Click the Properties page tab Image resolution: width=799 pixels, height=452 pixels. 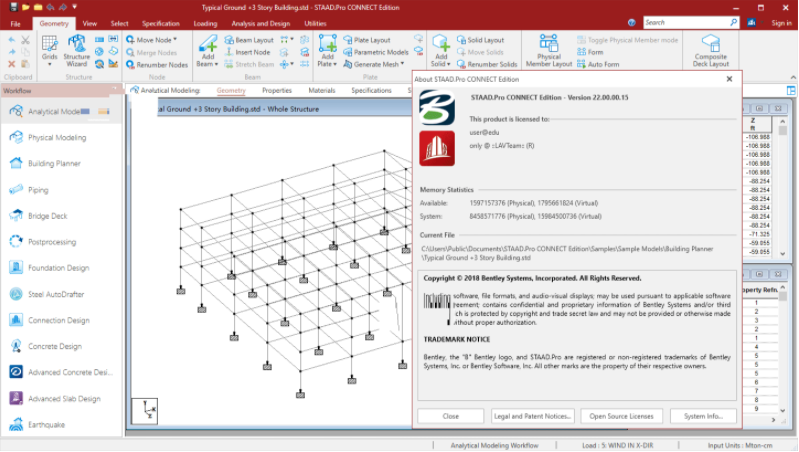click(x=277, y=90)
